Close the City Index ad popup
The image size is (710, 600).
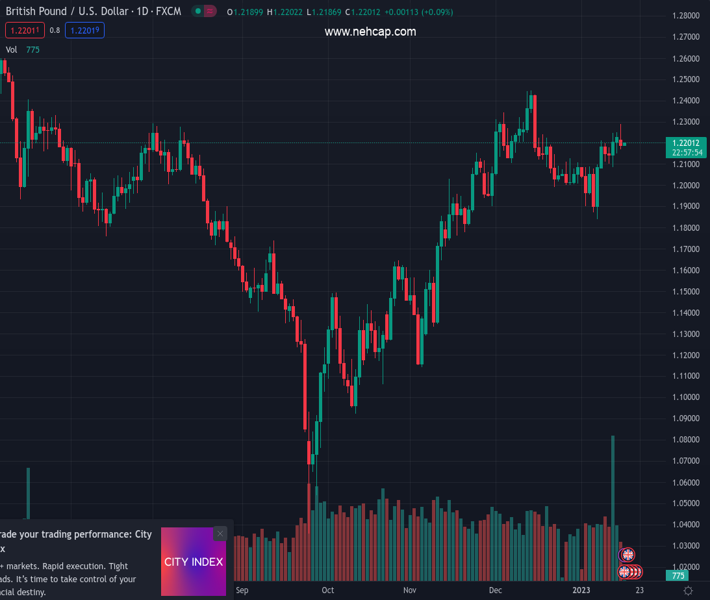tap(220, 533)
